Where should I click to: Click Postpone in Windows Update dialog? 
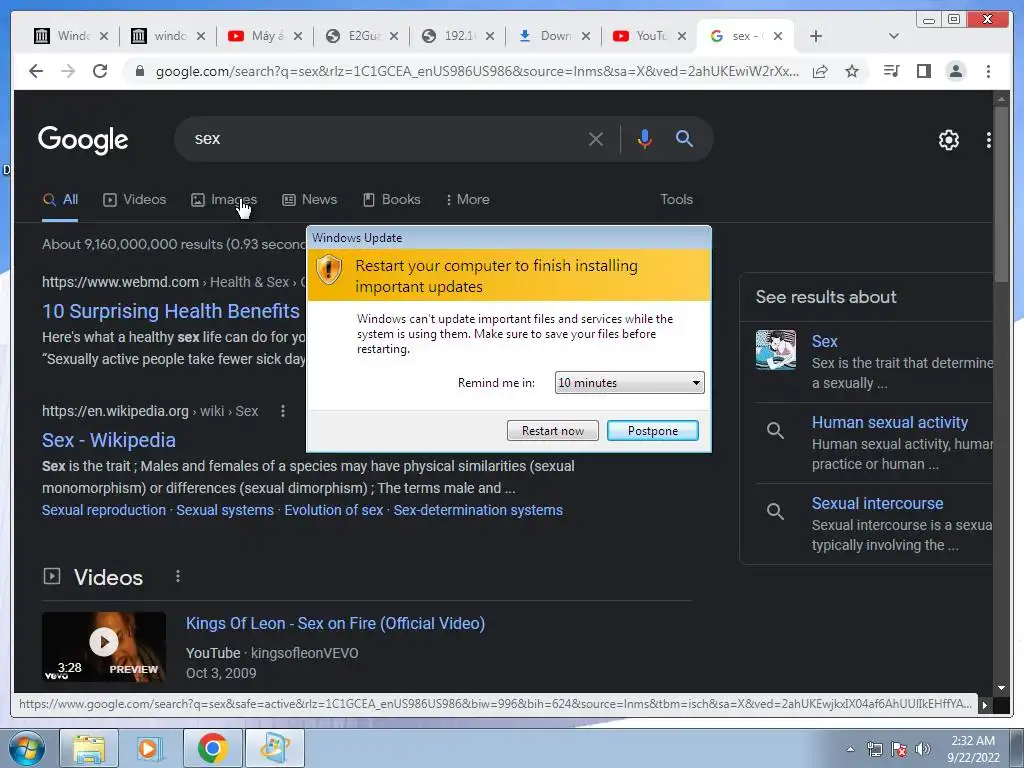(x=652, y=430)
